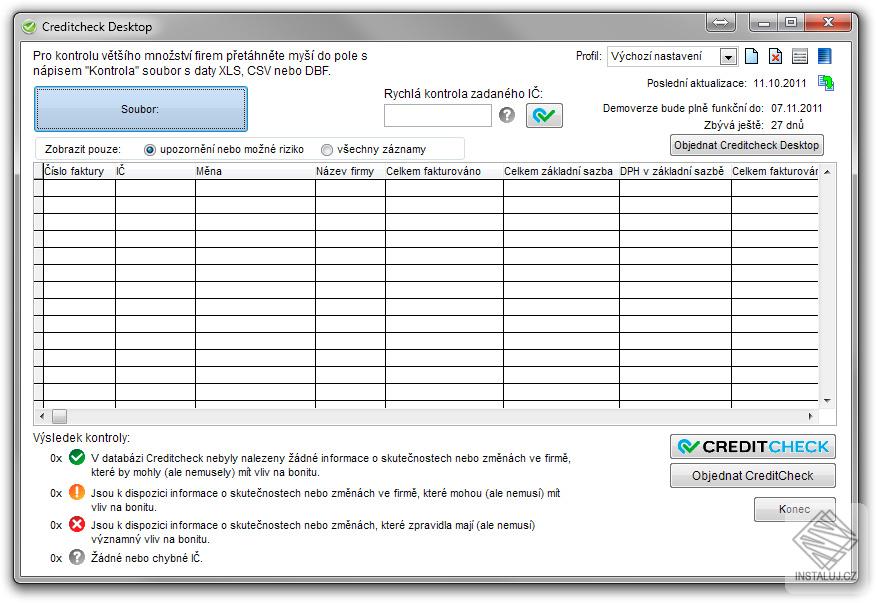Delete the current profile using the red X icon
Screen dimensions: 876x603
coord(777,56)
